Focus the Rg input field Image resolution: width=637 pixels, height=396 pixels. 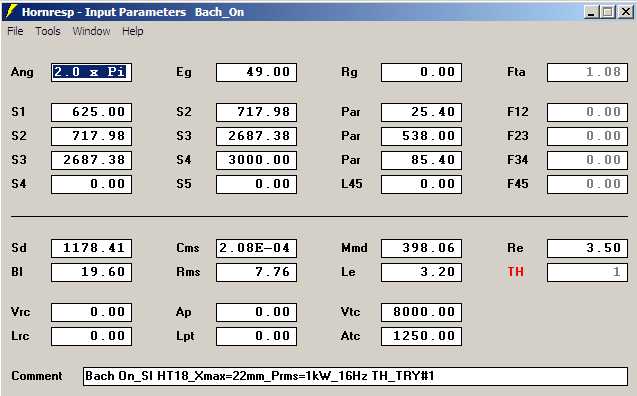421,72
